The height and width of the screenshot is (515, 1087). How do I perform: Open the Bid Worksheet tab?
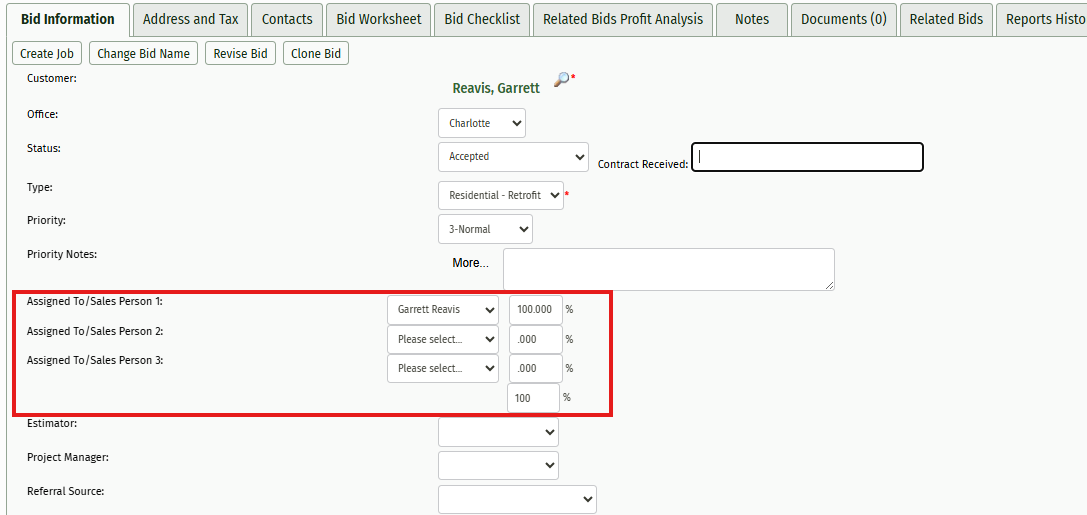(379, 19)
